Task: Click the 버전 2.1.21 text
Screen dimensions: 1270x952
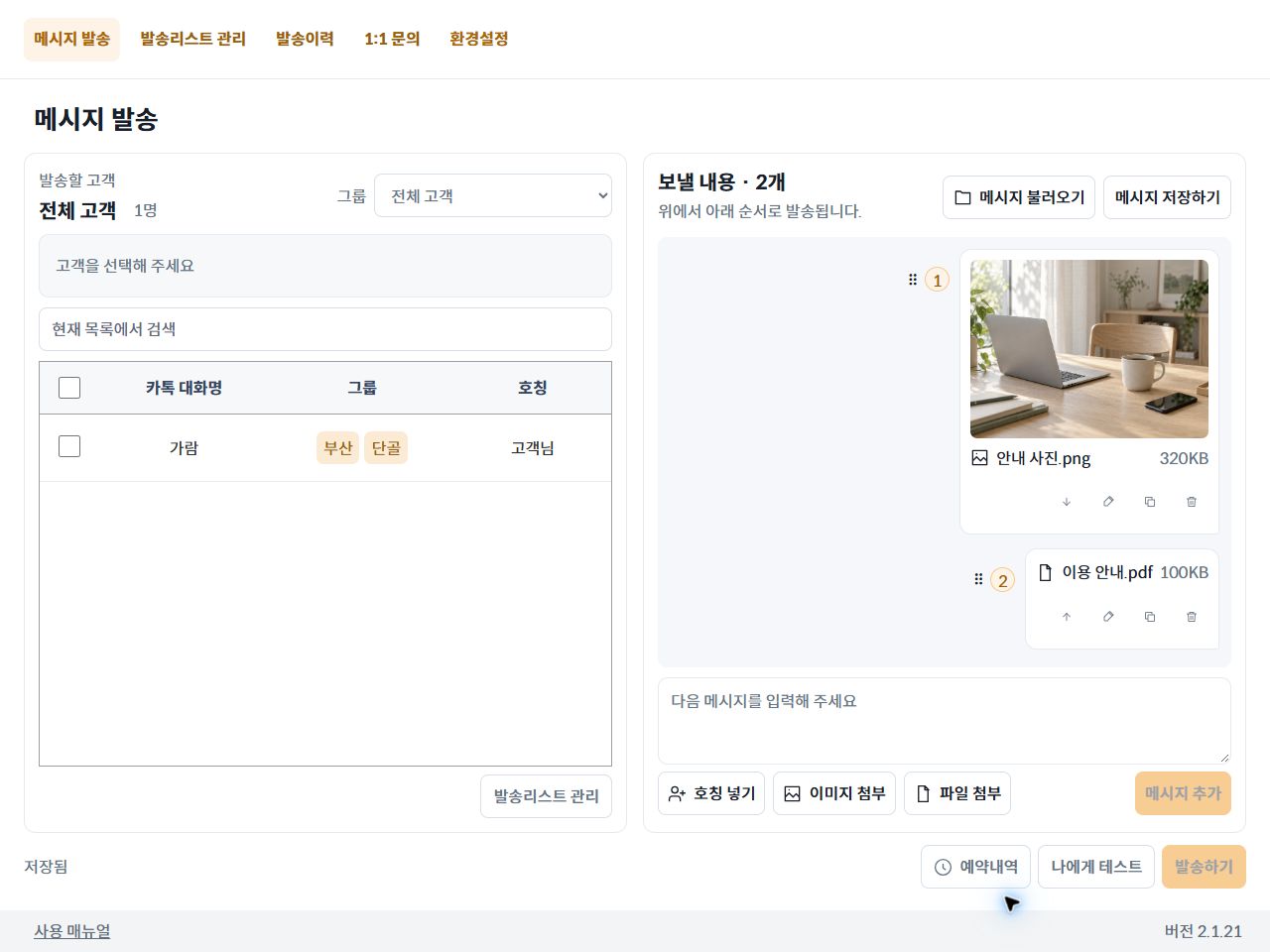Action: tap(1204, 931)
